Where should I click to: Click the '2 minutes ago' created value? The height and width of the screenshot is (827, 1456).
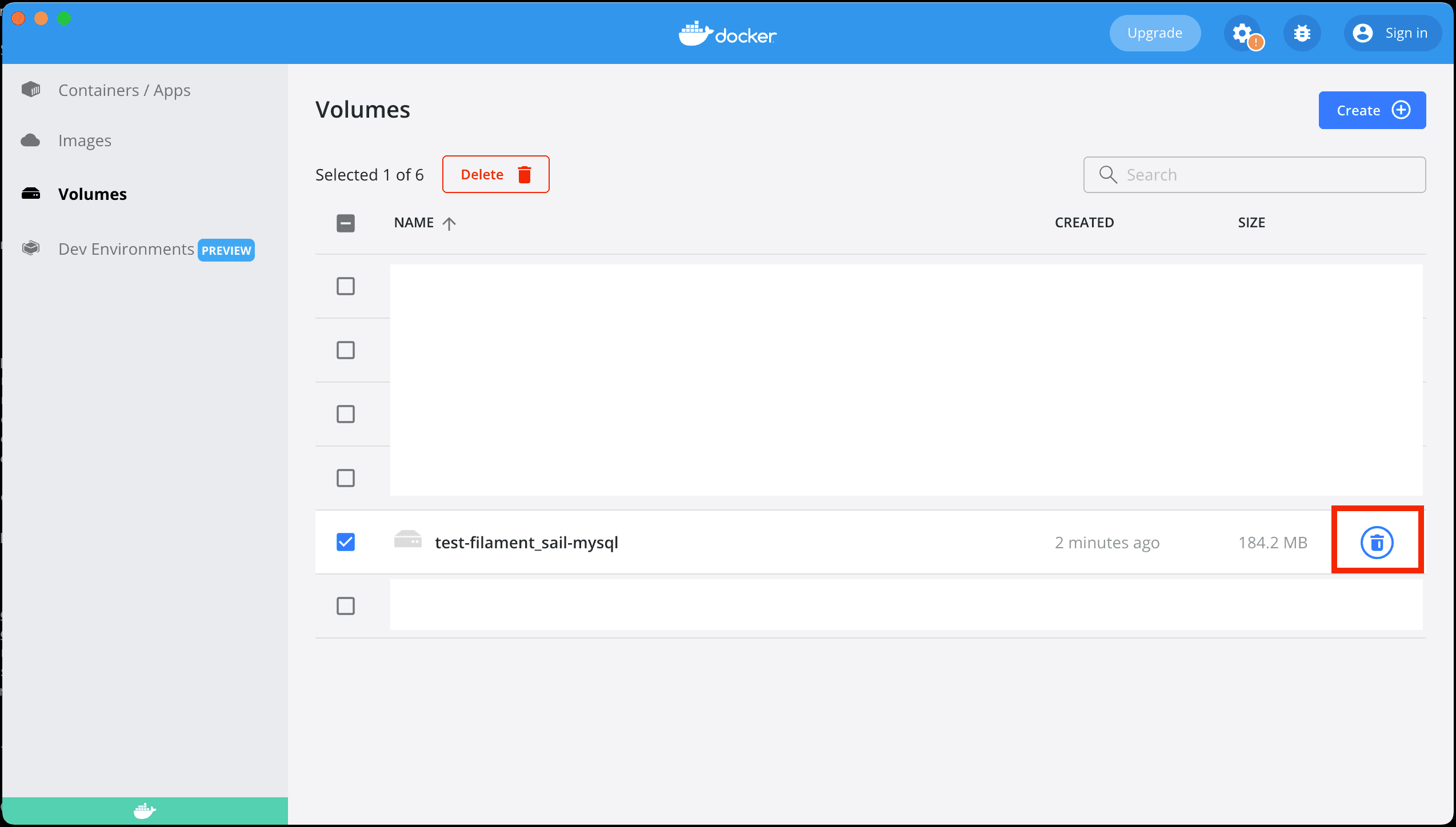coord(1107,543)
